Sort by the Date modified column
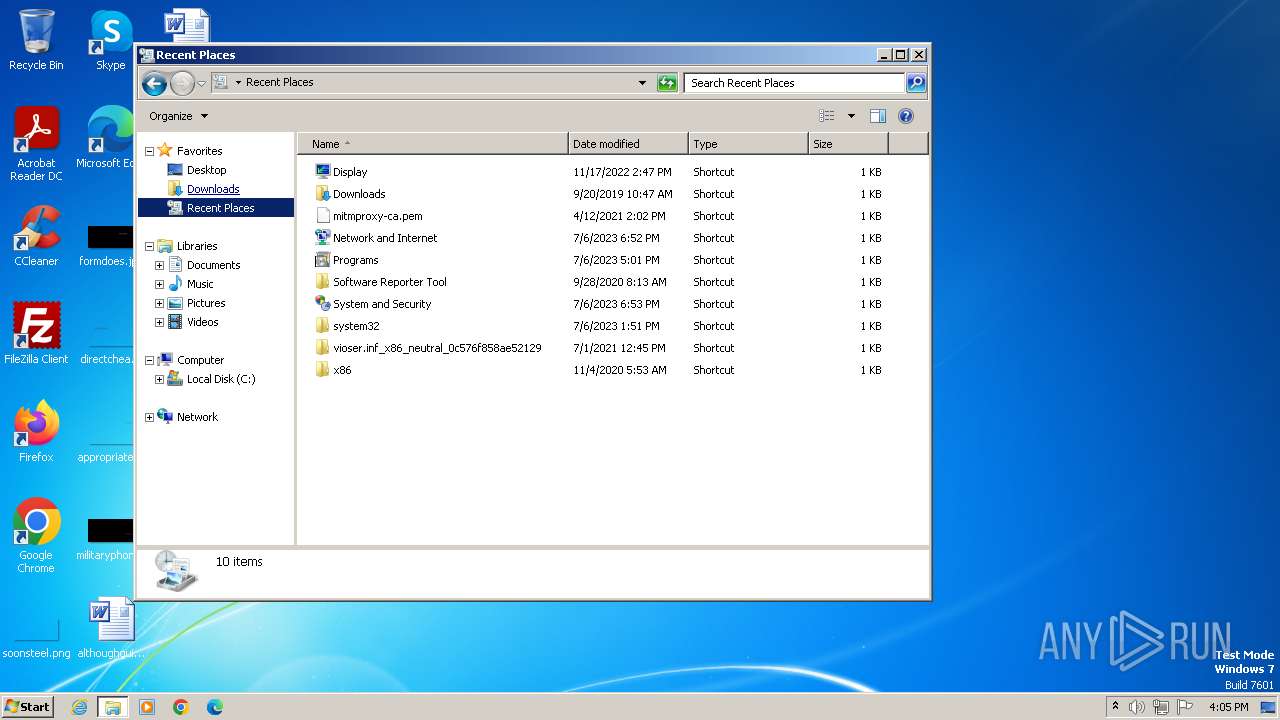Screen dimensions: 1280x720 [x=628, y=144]
